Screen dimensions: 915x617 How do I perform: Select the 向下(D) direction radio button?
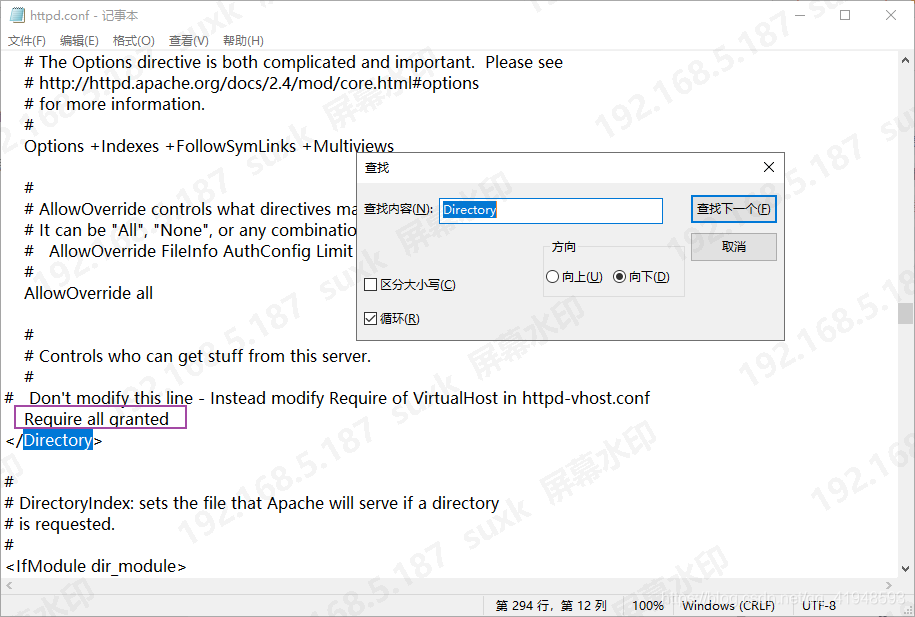641,277
